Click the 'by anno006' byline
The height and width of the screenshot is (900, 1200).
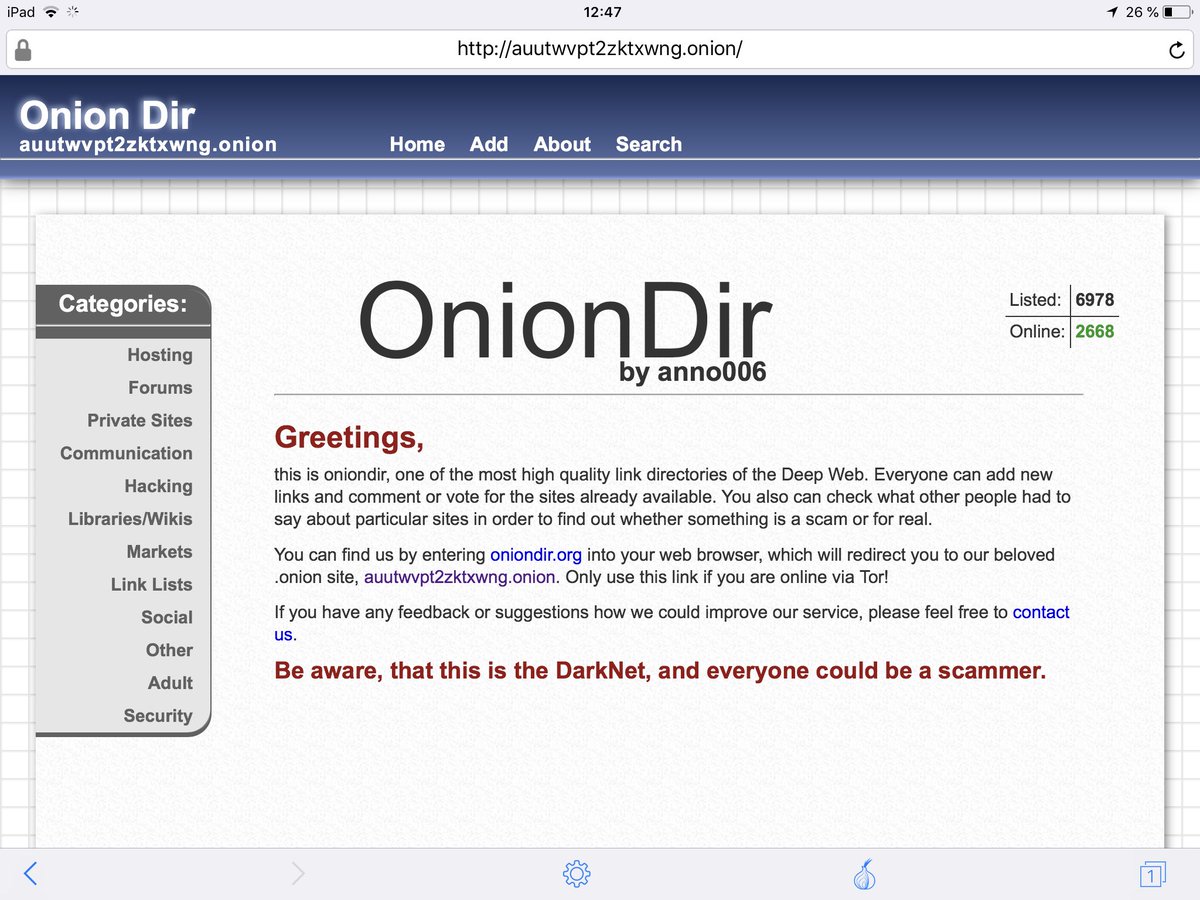click(x=693, y=373)
